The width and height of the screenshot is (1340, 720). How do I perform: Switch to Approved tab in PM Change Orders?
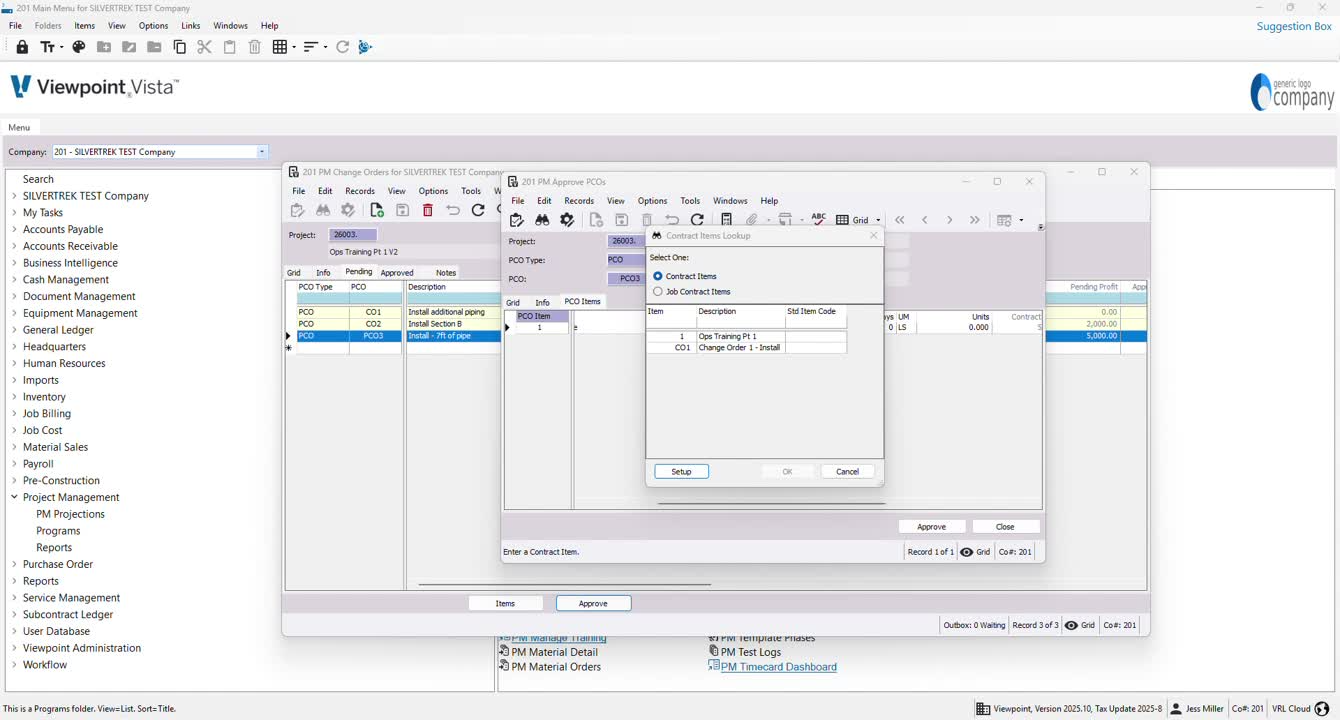point(397,272)
